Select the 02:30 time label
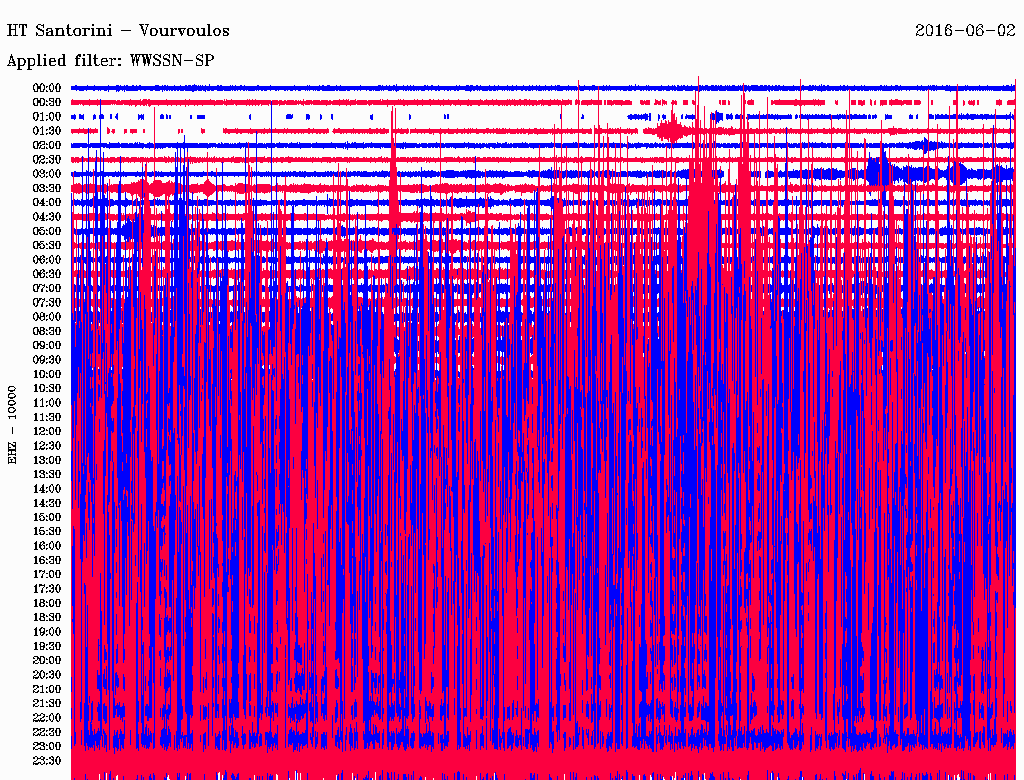Screen dimensions: 1024x780 47,159
